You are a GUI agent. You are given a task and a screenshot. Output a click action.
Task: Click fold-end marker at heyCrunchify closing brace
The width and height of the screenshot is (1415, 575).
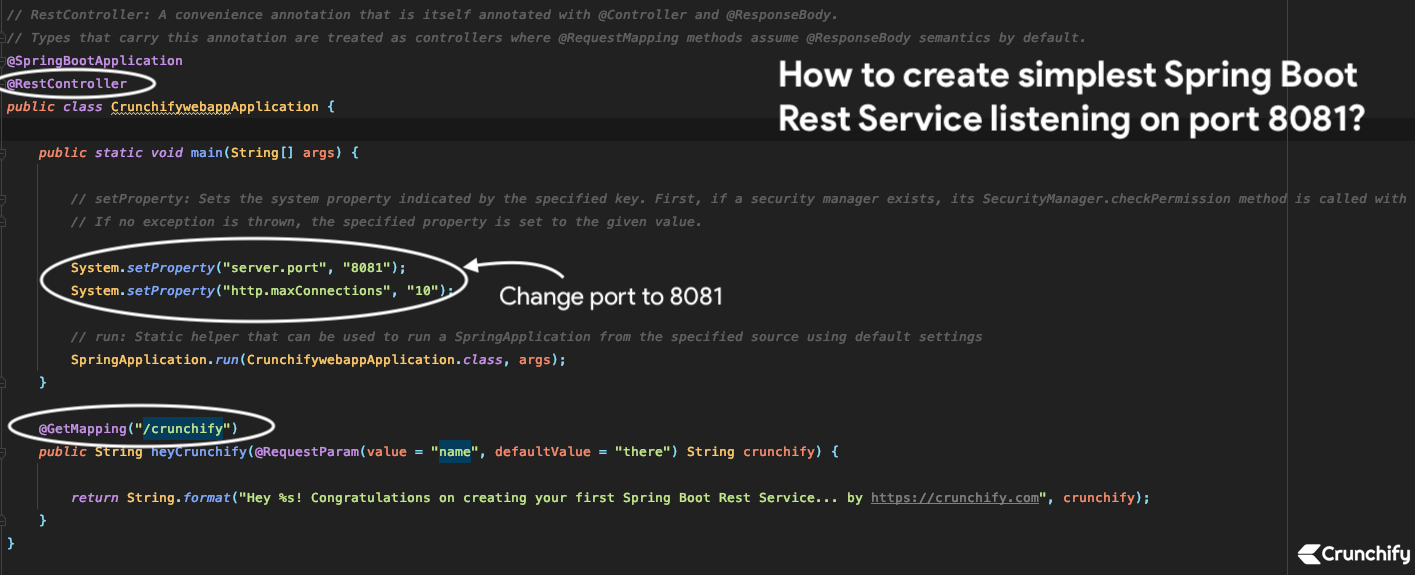tap(5, 520)
